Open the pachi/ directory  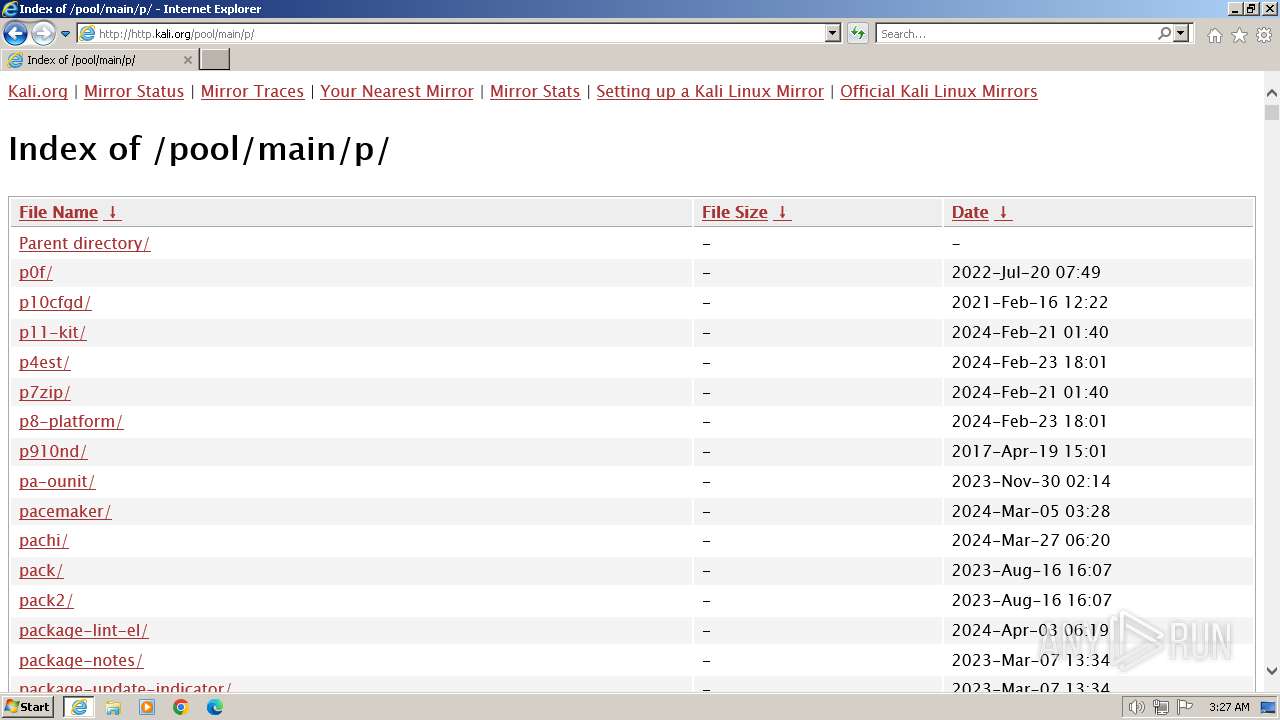44,540
